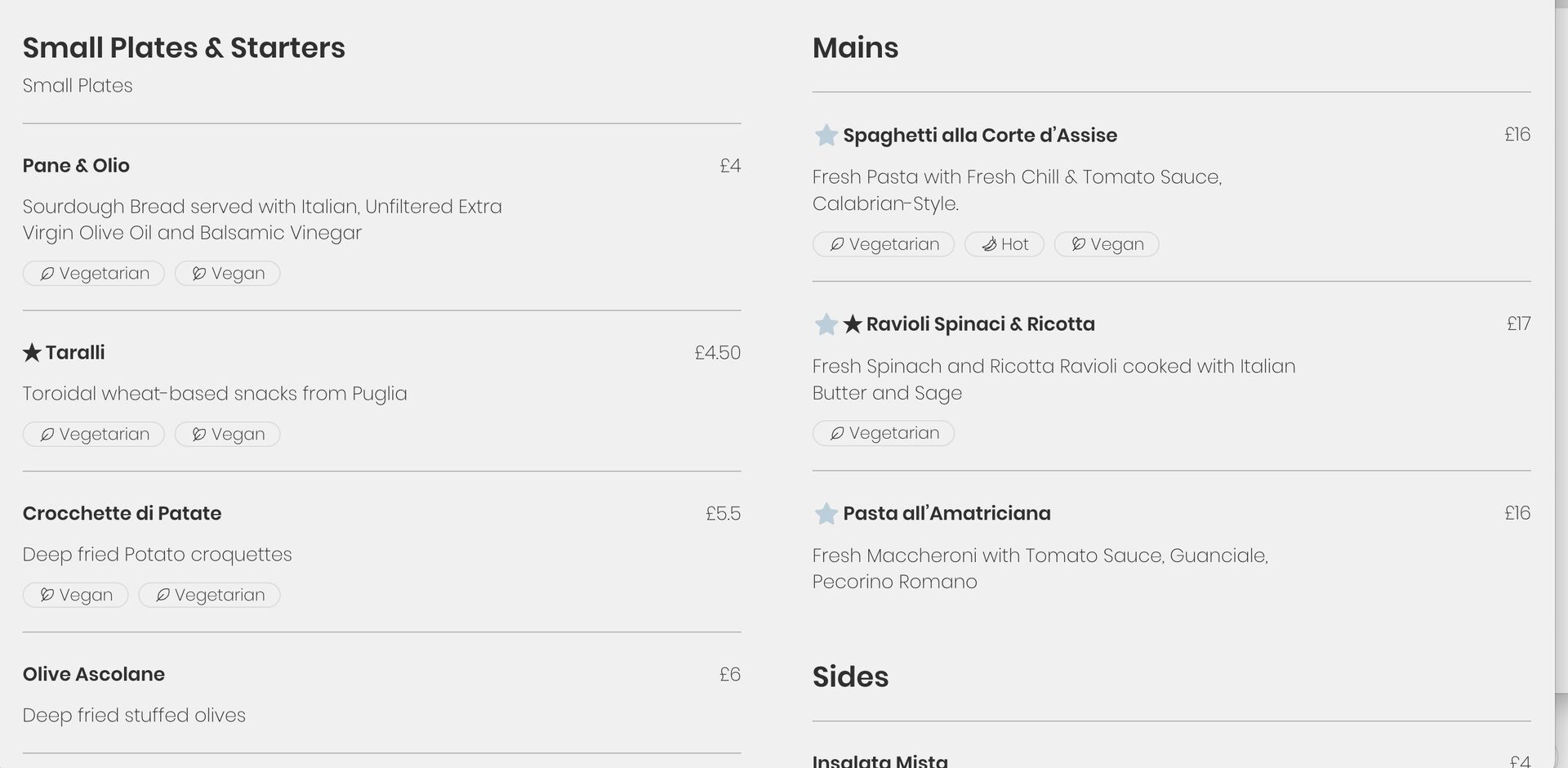Click the Vegan tag under Pane & Olio

(x=227, y=274)
